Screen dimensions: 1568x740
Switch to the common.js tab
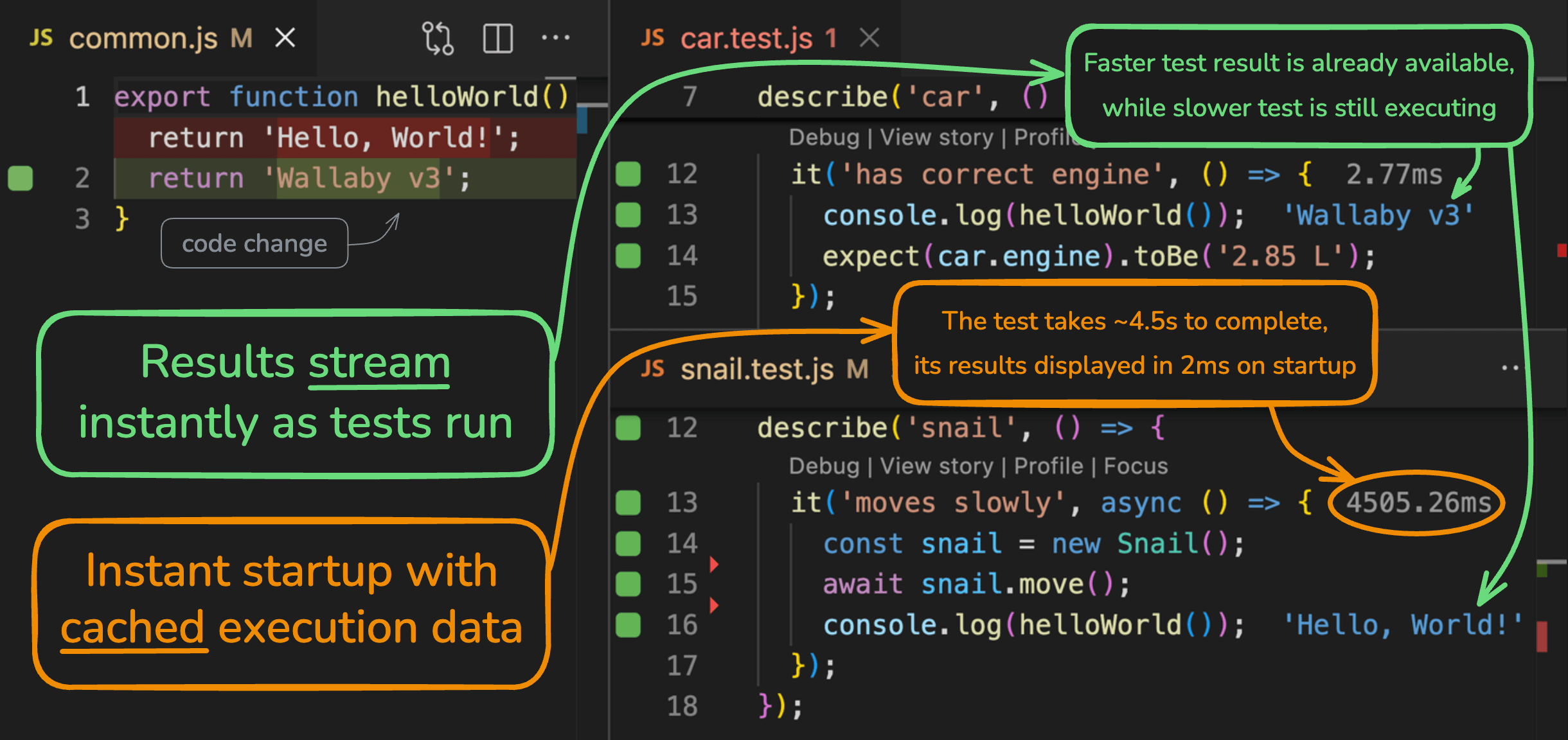pyautogui.click(x=143, y=39)
